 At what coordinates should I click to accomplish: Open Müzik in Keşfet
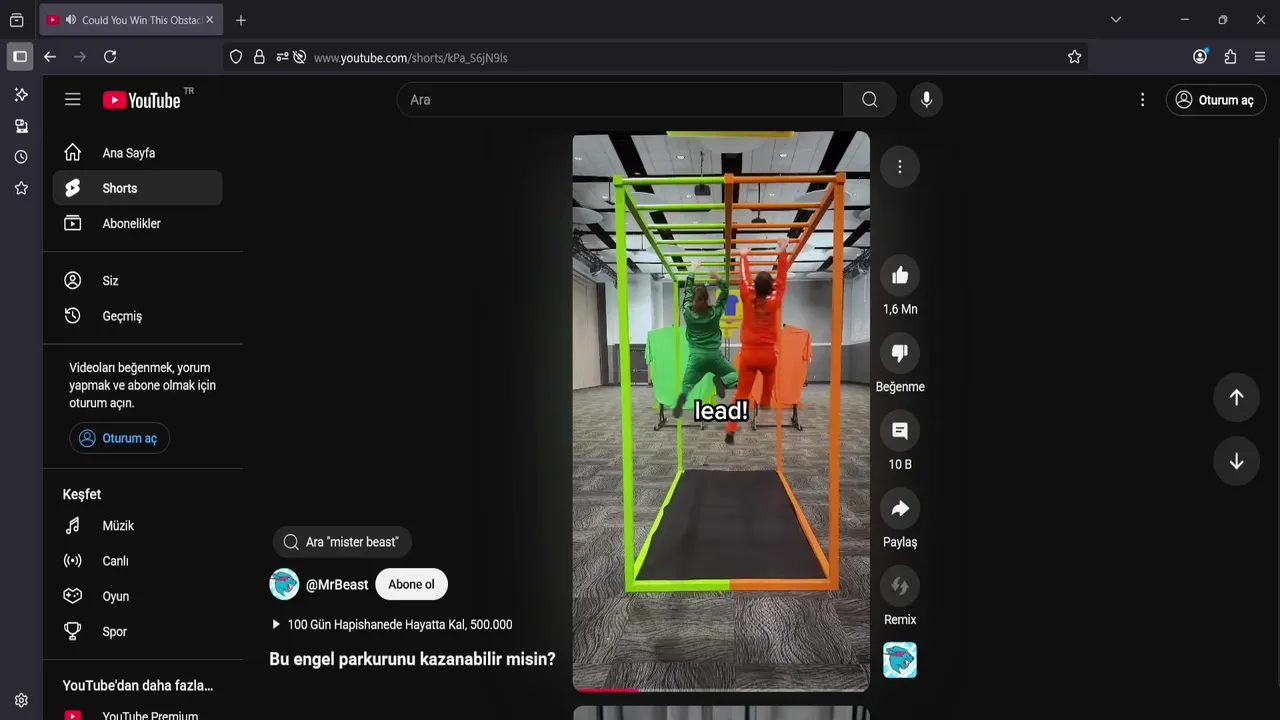(137, 526)
